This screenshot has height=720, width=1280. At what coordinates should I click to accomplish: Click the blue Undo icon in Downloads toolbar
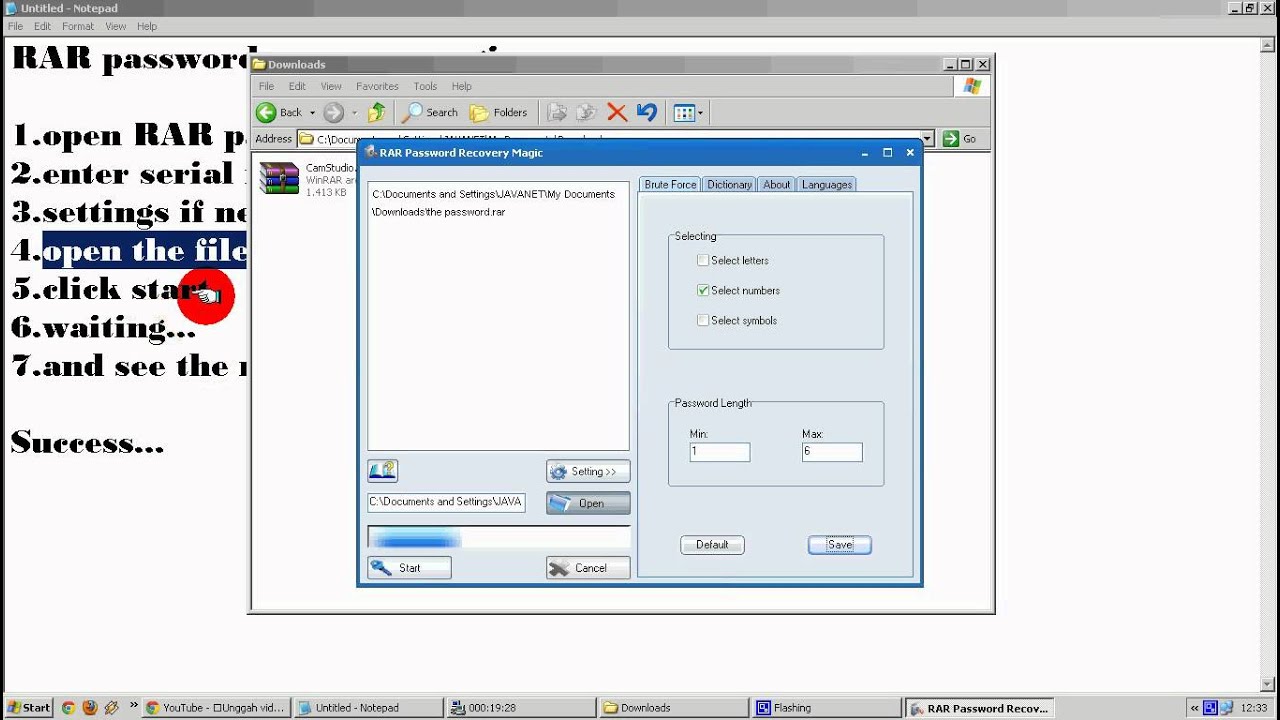point(647,112)
